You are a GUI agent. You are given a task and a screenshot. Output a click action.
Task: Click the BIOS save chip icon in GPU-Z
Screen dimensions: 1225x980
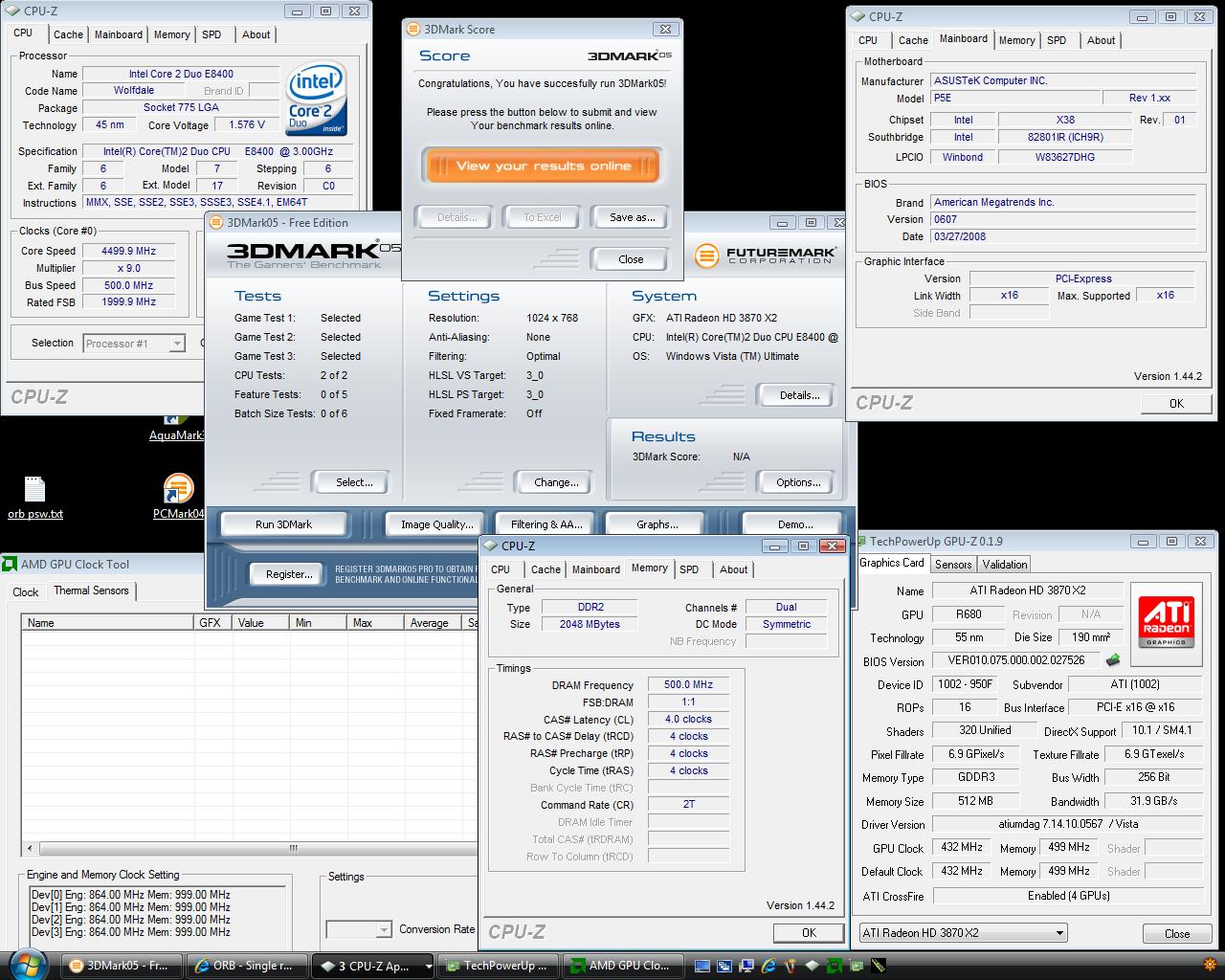(x=1113, y=660)
